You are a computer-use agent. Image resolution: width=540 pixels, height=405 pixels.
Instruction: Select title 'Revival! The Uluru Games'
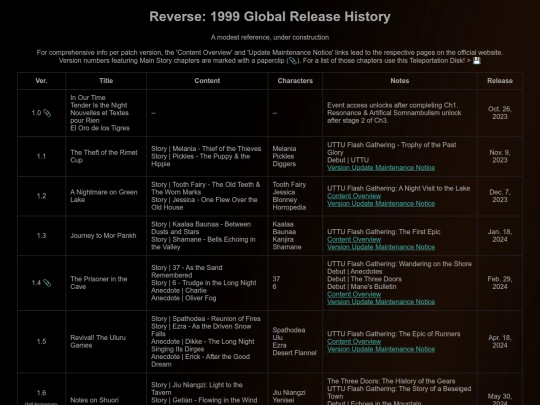pos(98,341)
